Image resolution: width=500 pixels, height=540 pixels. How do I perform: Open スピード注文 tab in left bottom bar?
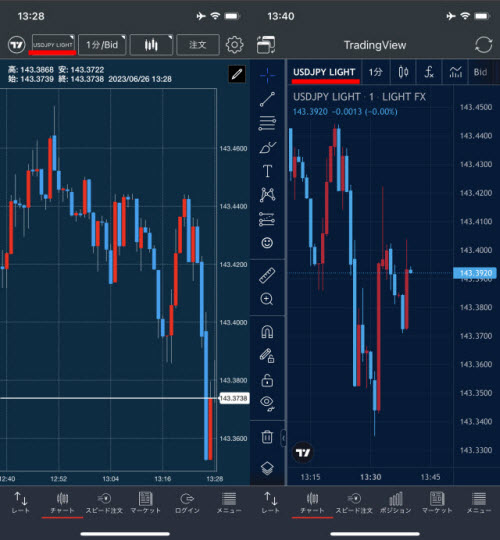[104, 503]
